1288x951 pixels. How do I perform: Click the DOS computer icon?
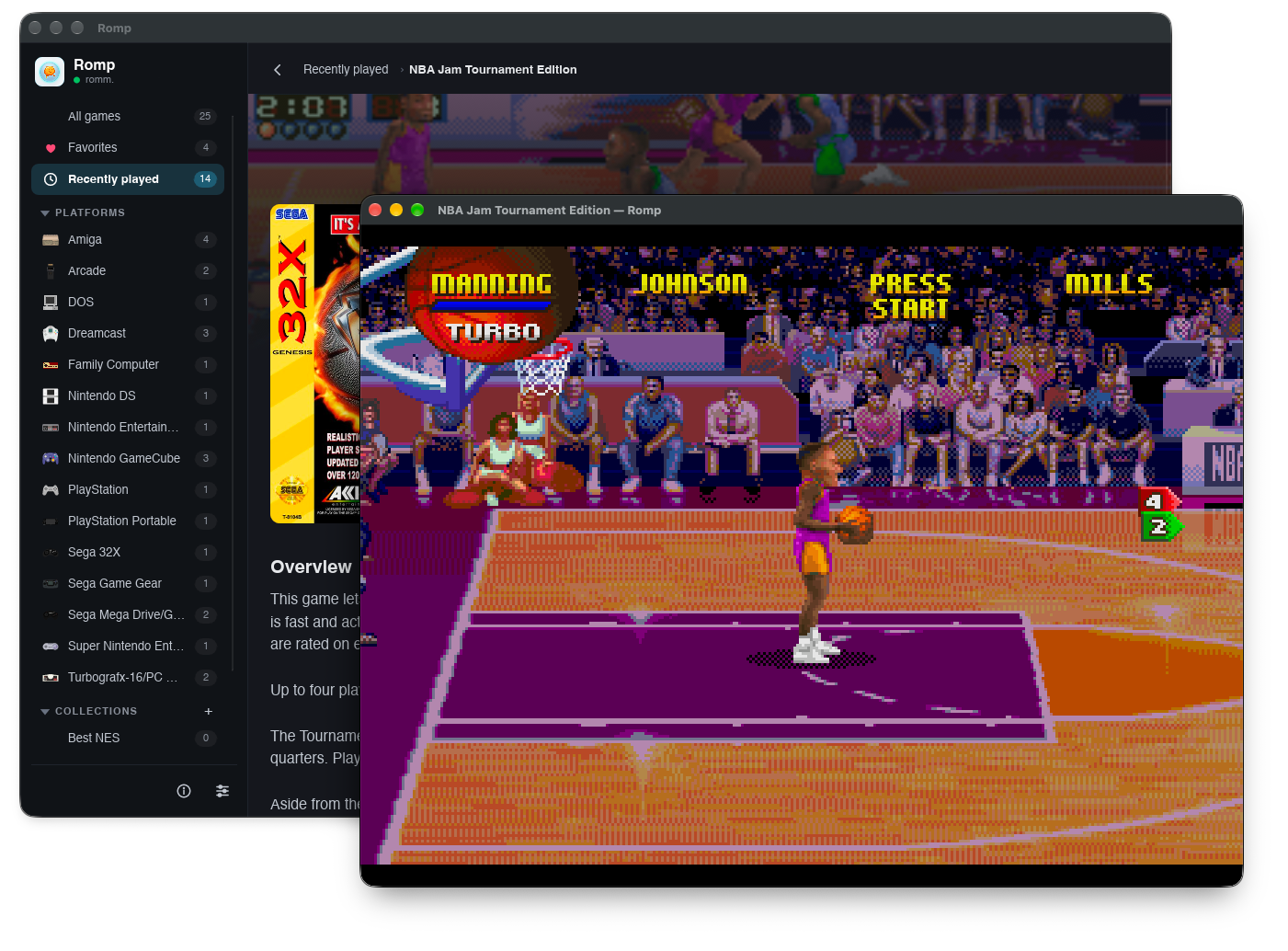51,303
